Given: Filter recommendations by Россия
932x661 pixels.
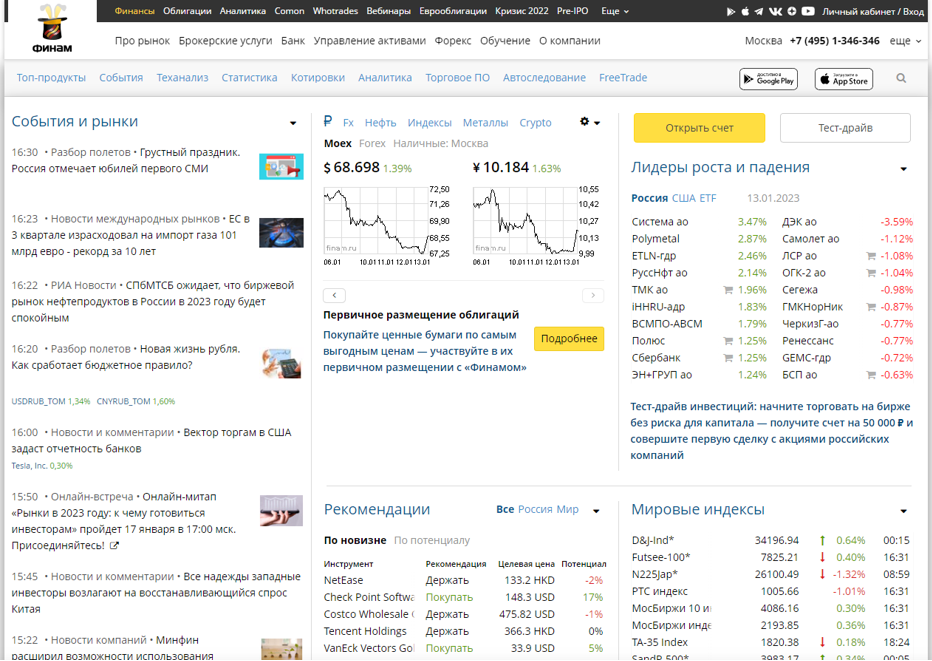Looking at the screenshot, I should pos(536,509).
